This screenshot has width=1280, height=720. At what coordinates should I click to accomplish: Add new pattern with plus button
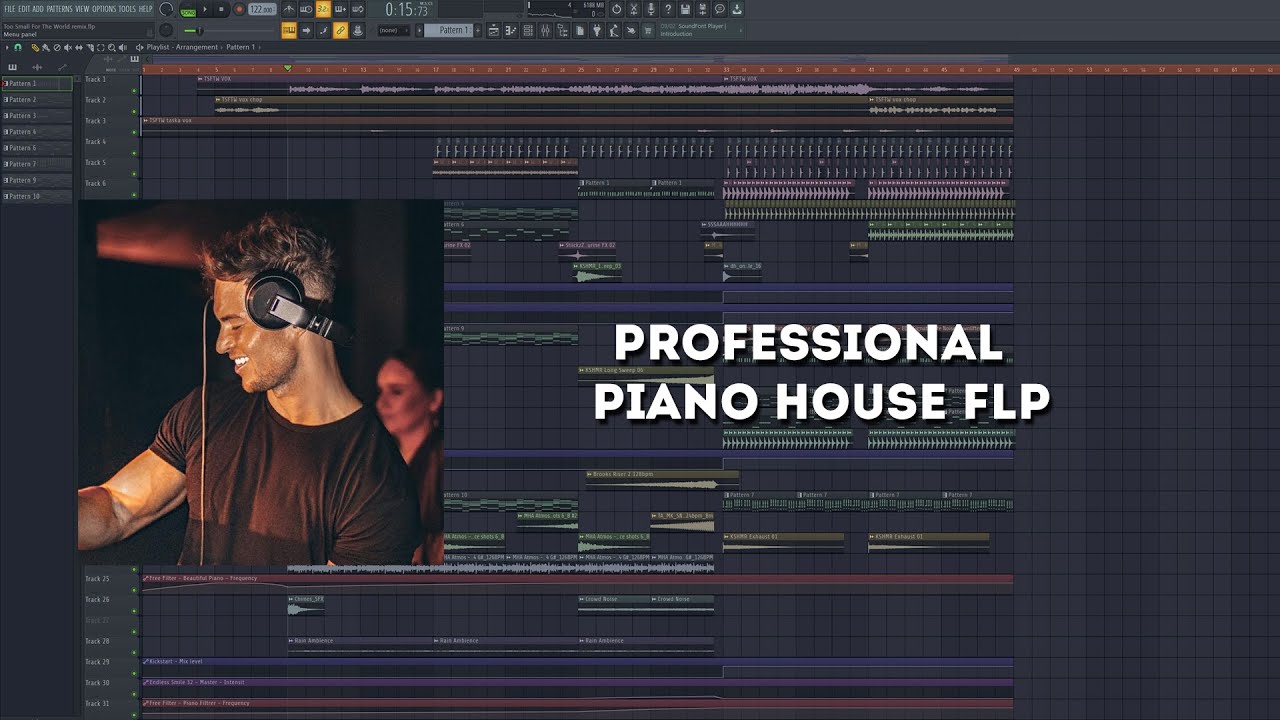point(478,30)
